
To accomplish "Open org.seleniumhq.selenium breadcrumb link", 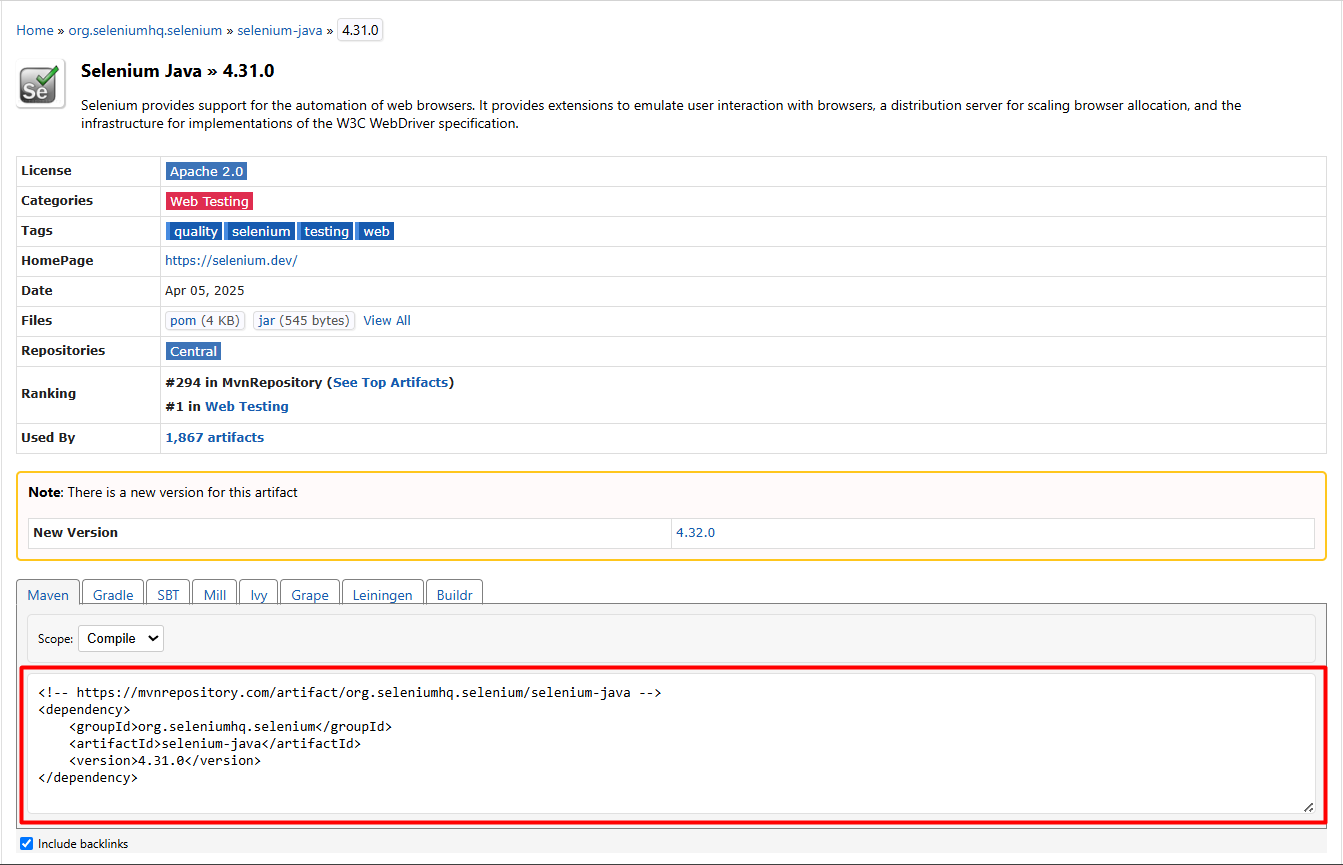I will click(145, 30).
